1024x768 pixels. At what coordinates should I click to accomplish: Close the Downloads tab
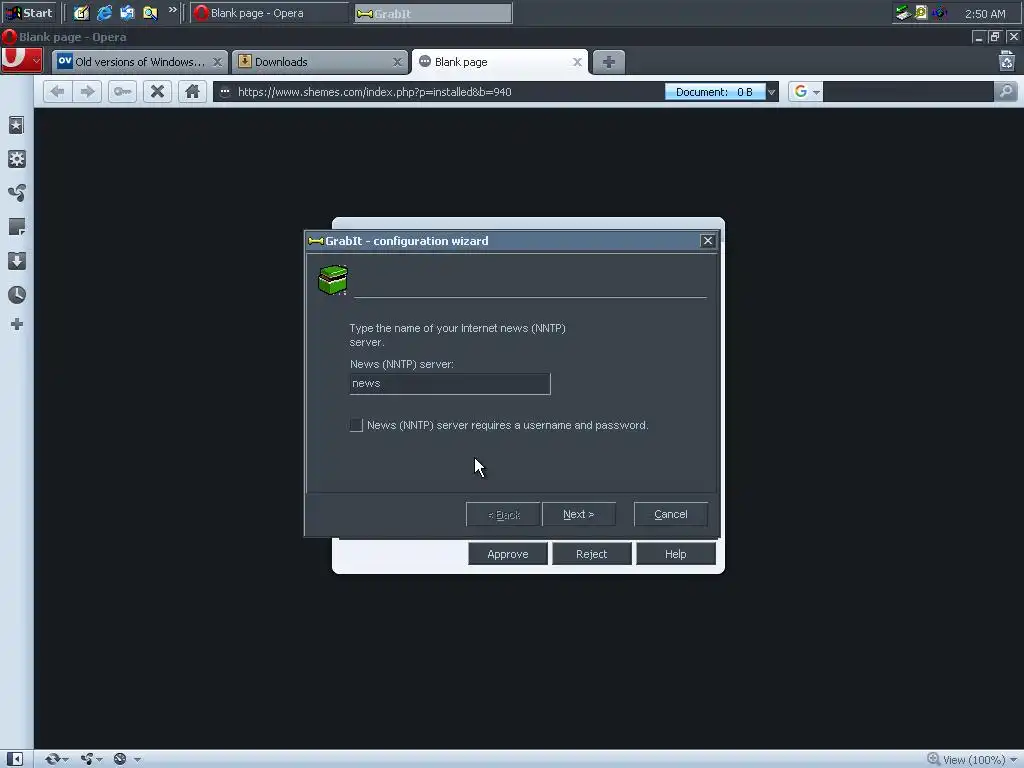(x=397, y=62)
